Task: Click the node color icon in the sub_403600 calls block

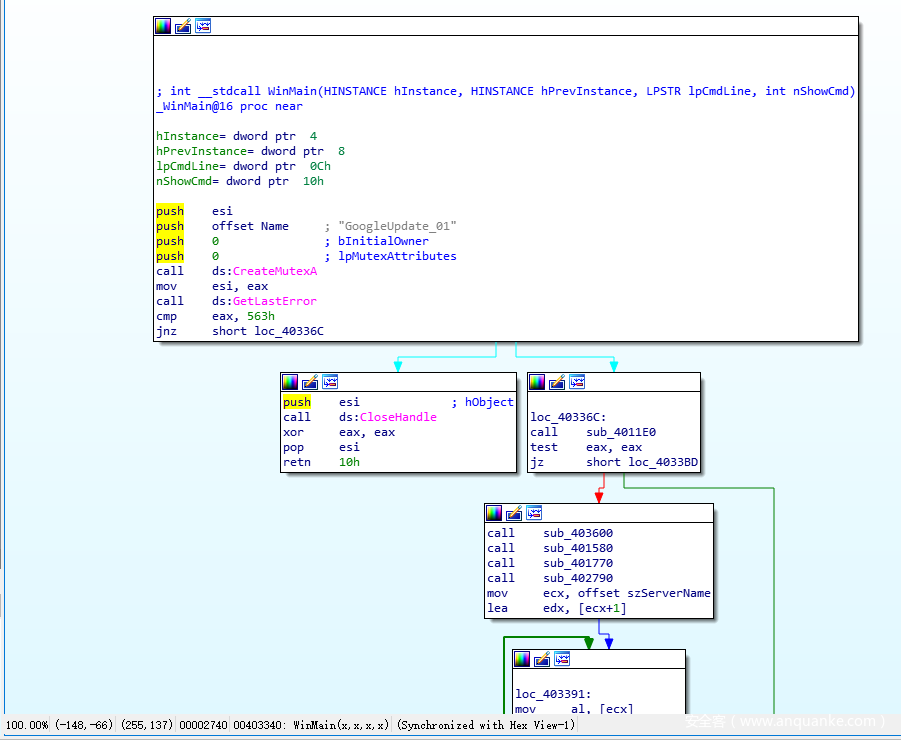Action: click(x=494, y=513)
